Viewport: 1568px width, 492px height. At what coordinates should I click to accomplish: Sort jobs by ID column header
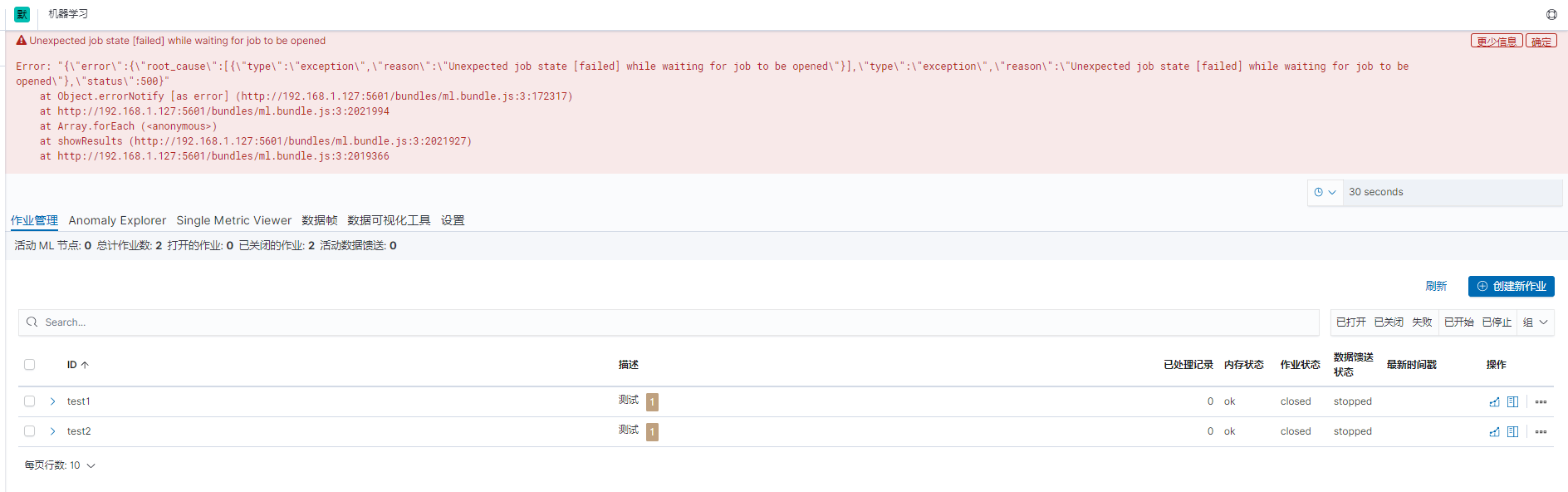point(77,365)
